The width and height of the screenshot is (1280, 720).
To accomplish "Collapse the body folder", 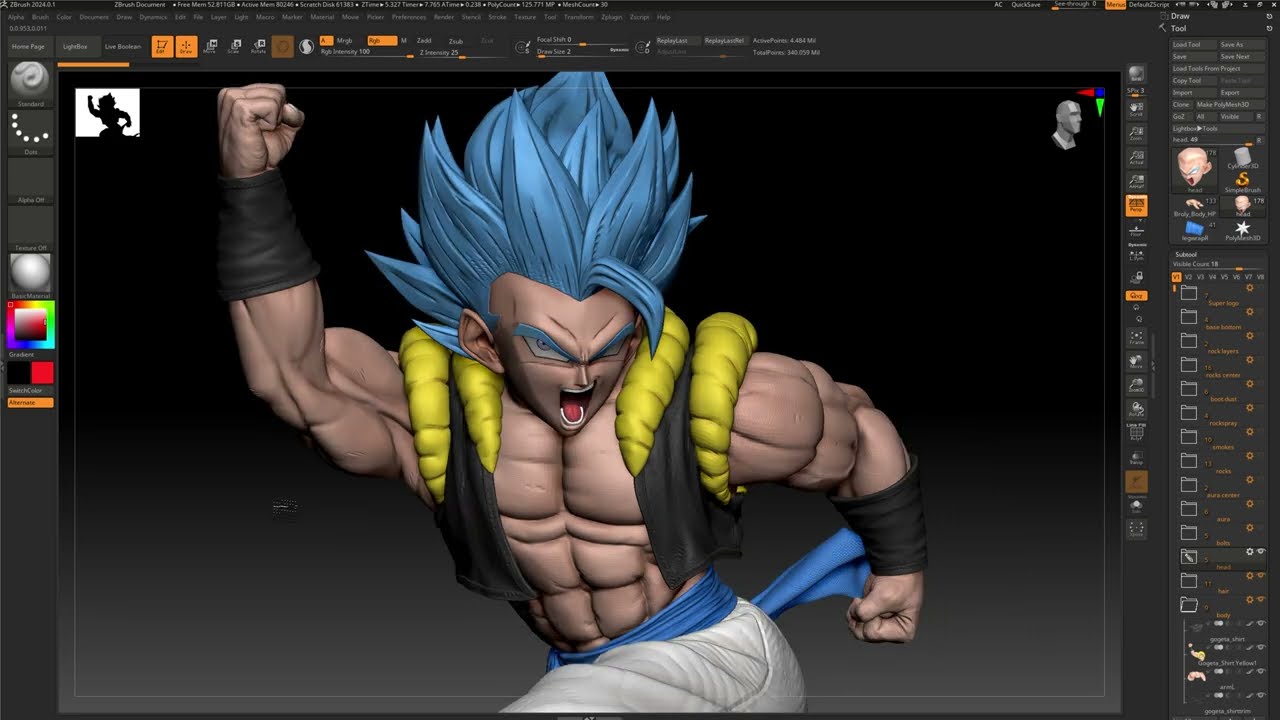I will (1189, 605).
